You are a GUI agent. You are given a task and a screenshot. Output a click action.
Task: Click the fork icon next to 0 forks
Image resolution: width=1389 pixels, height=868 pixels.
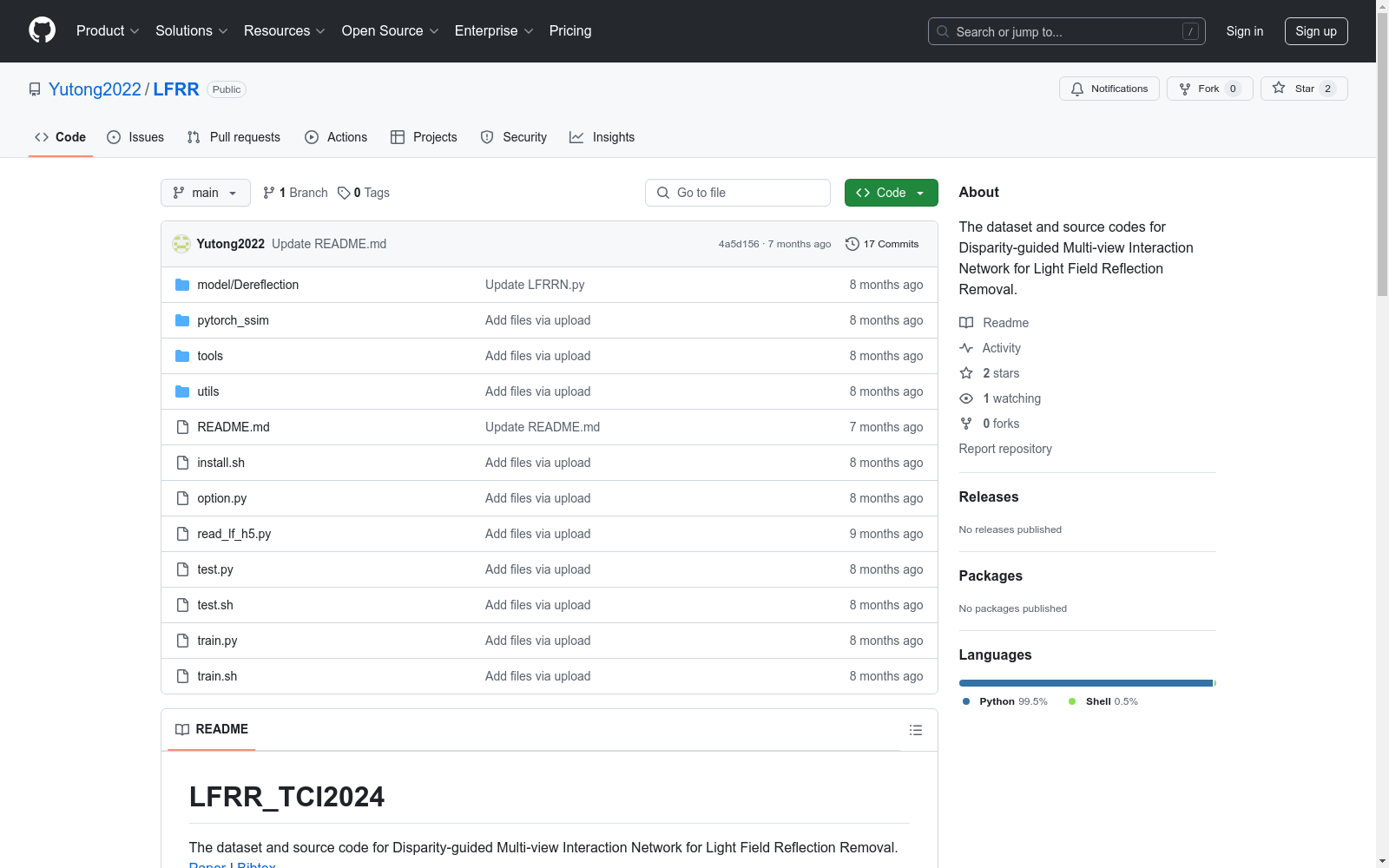966,424
